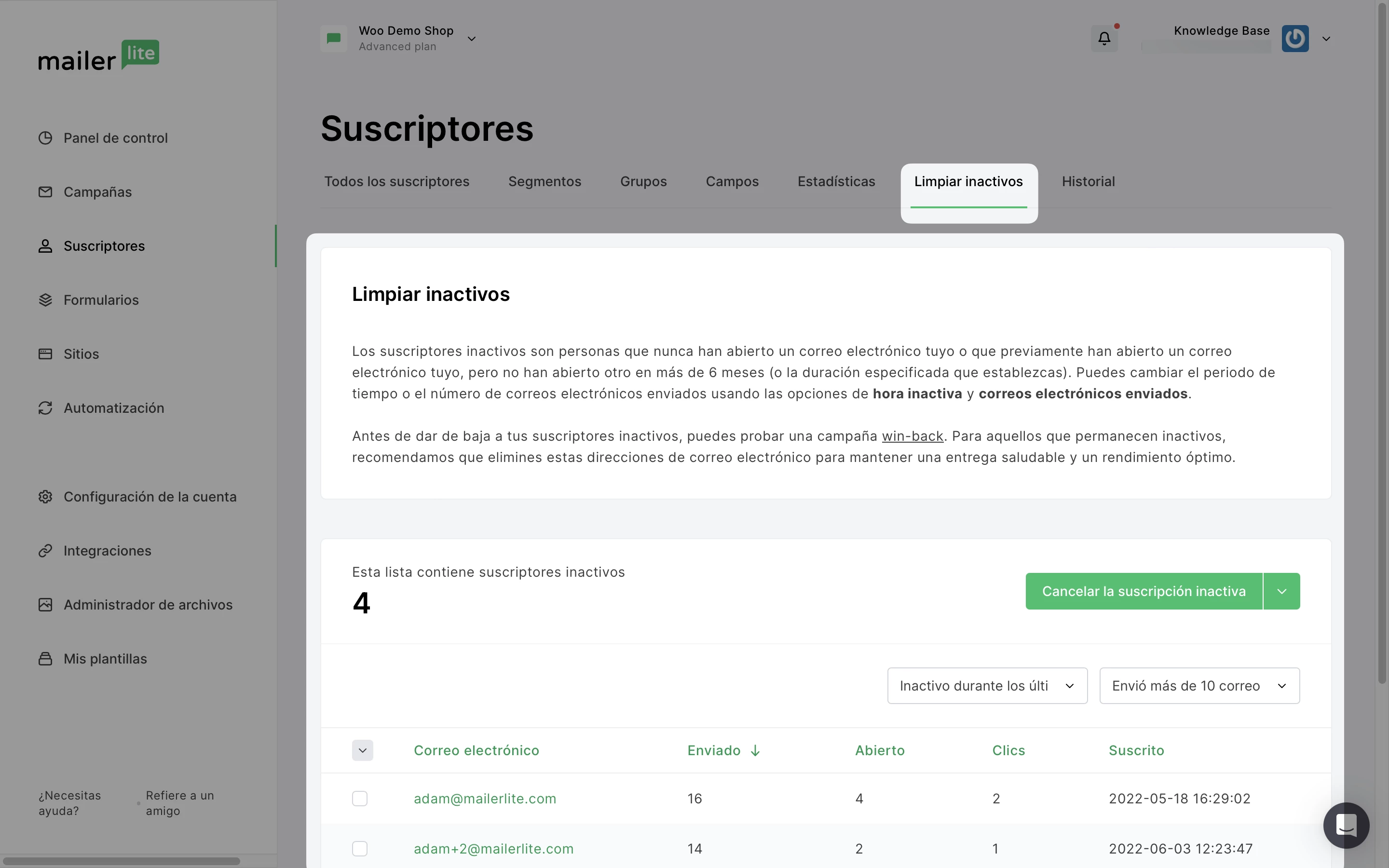Click the Campañas envelope icon
Viewport: 1389px width, 868px height.
tap(45, 192)
